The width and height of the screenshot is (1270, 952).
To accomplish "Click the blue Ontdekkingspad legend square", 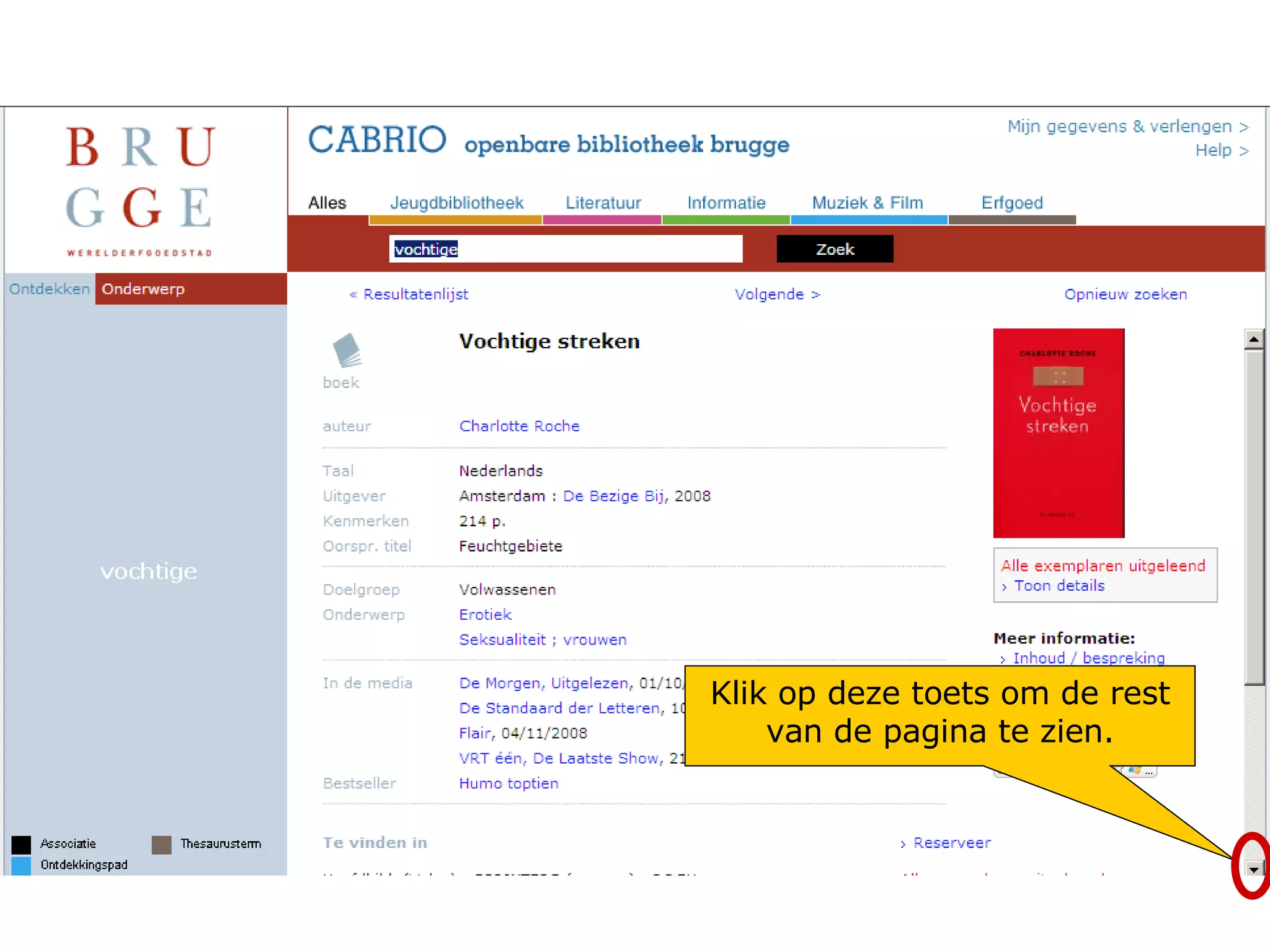I will point(21,865).
